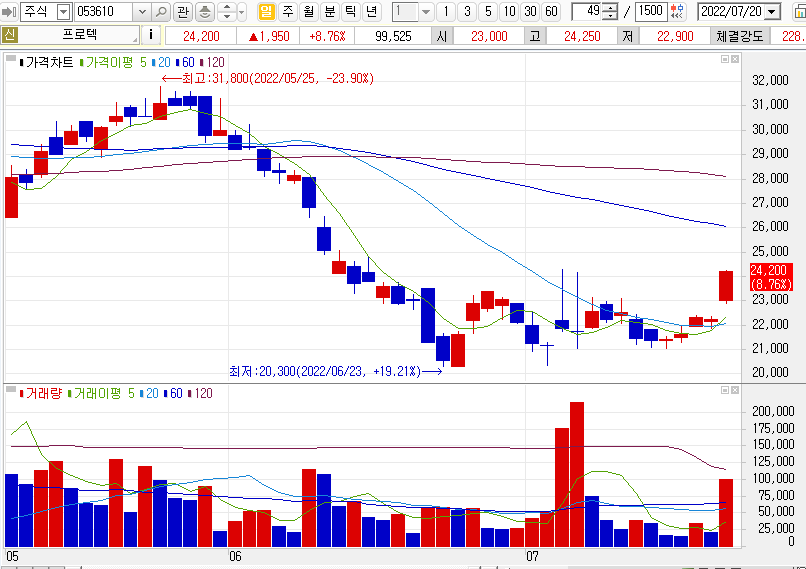806x569 pixels.
Task: Click the chart settings icon at far top right
Action: tap(800, 12)
